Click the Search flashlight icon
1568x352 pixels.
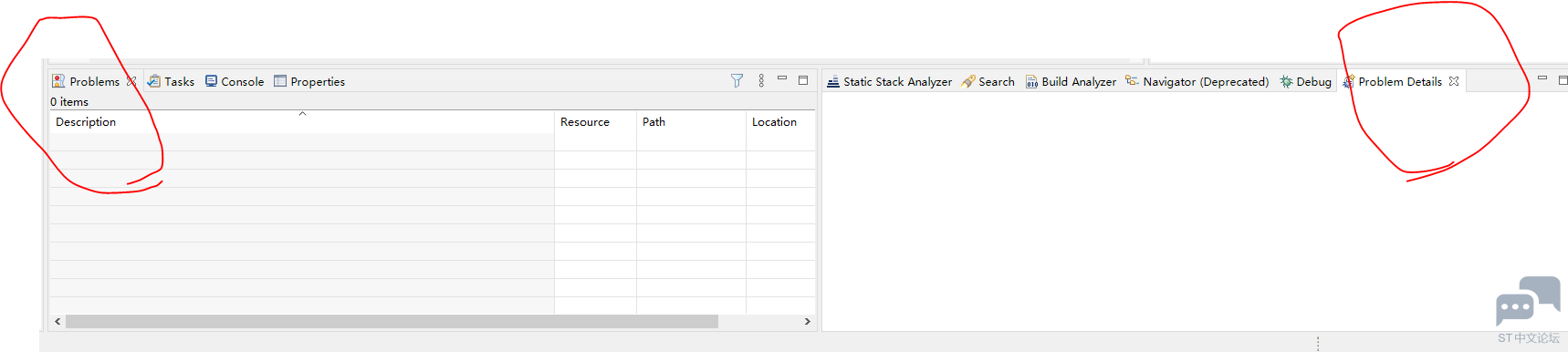click(x=968, y=81)
